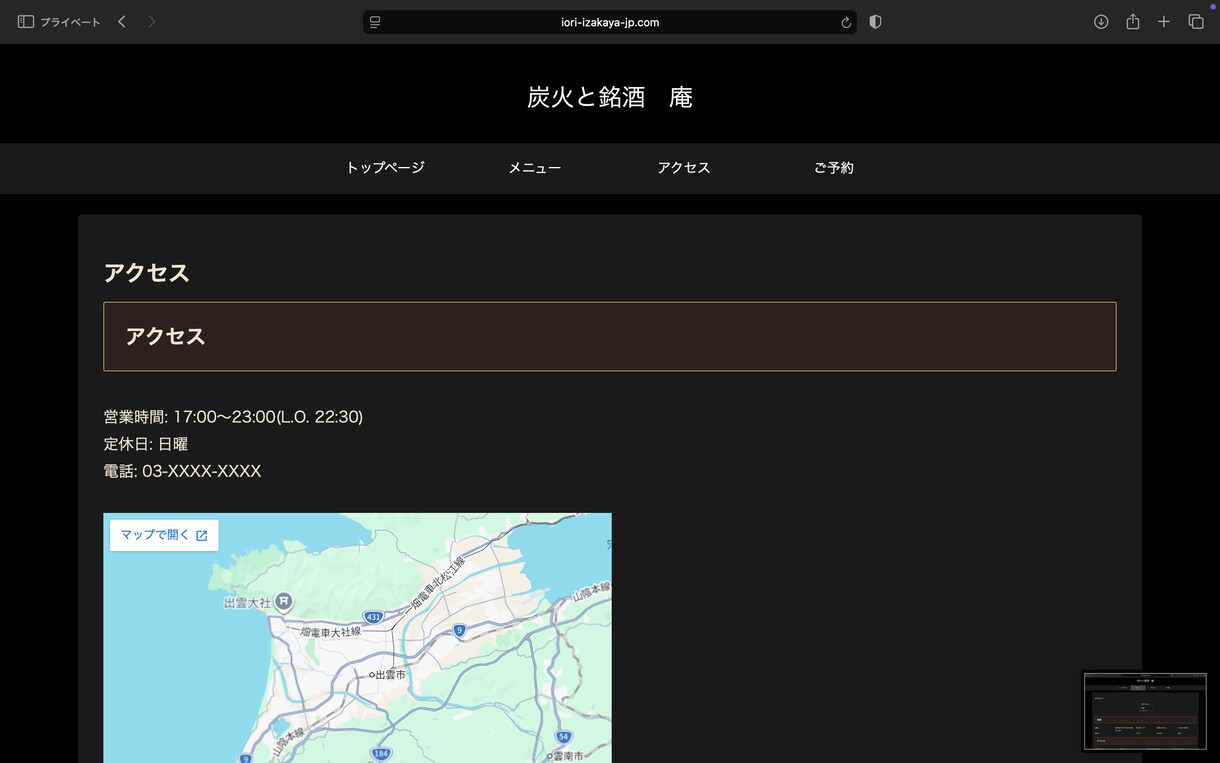Viewport: 1220px width, 763px height.
Task: Click the screenshot preview thumbnail
Action: (1145, 711)
